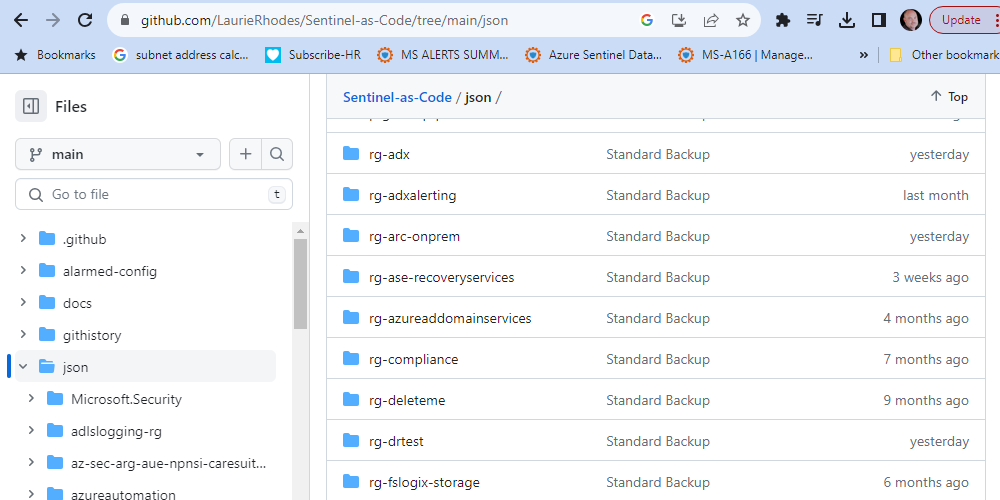Click folder icon beside rg-deleteme
The width and height of the screenshot is (1000, 500).
tap(351, 400)
